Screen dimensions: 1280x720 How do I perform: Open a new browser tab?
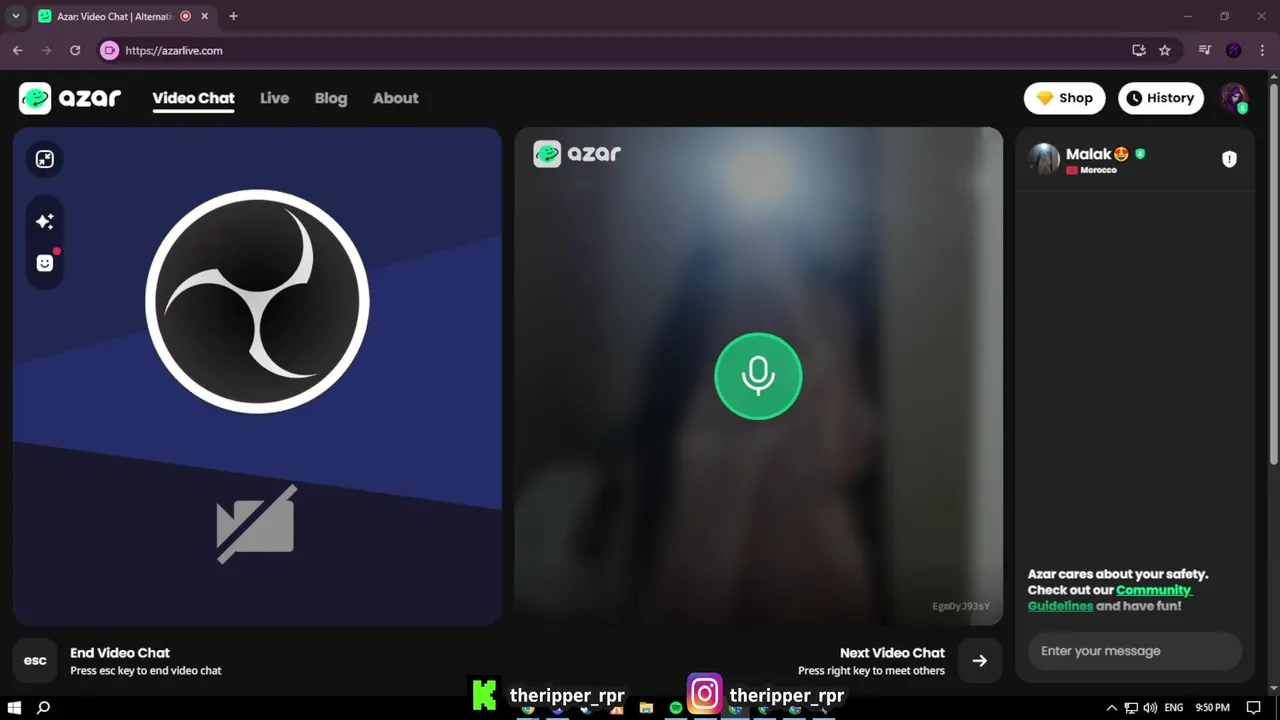click(233, 16)
